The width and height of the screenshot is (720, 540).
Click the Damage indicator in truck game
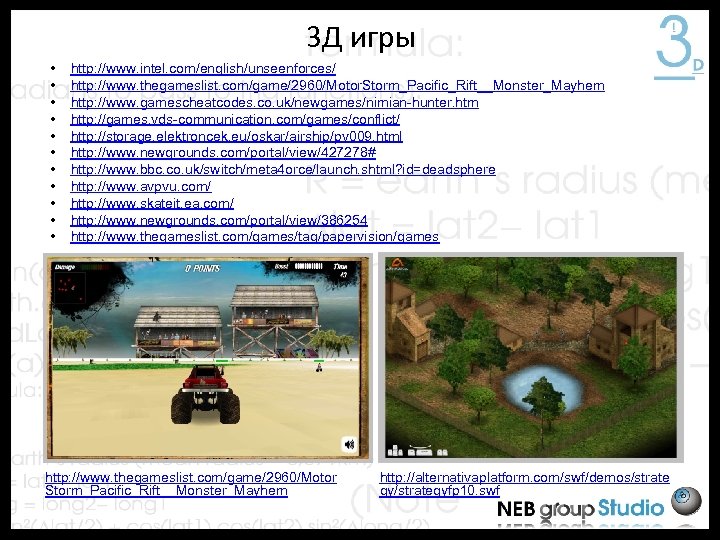point(82,267)
